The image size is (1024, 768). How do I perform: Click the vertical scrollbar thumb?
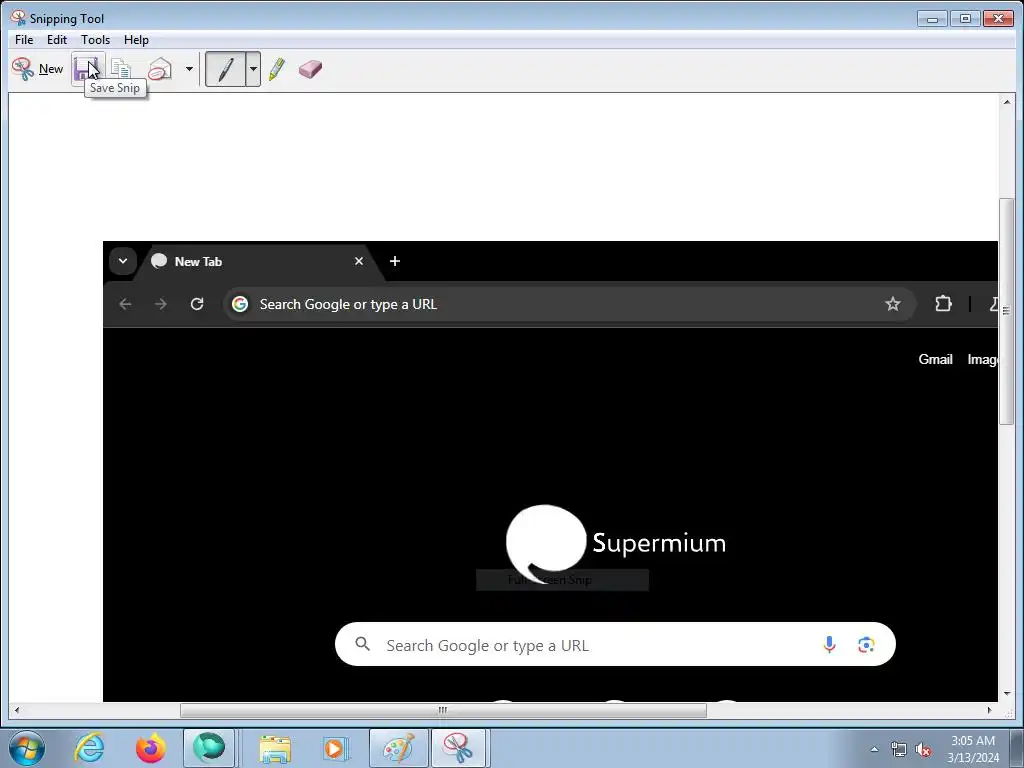1006,311
